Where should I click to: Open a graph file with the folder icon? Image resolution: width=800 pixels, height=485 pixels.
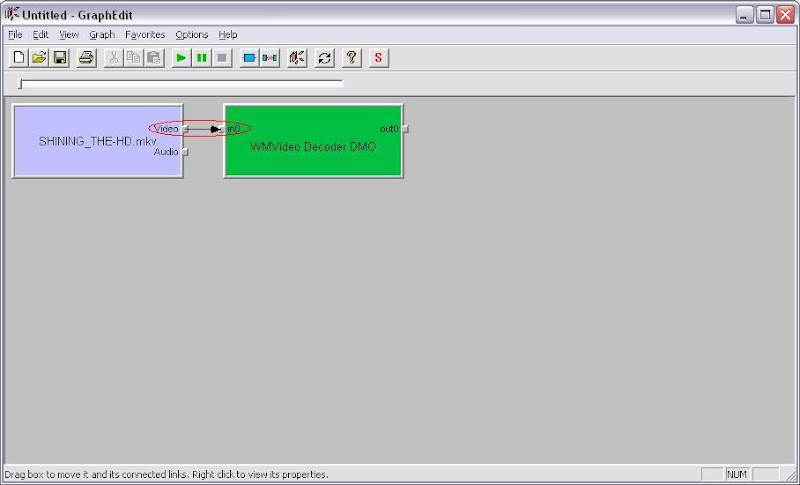pos(39,58)
